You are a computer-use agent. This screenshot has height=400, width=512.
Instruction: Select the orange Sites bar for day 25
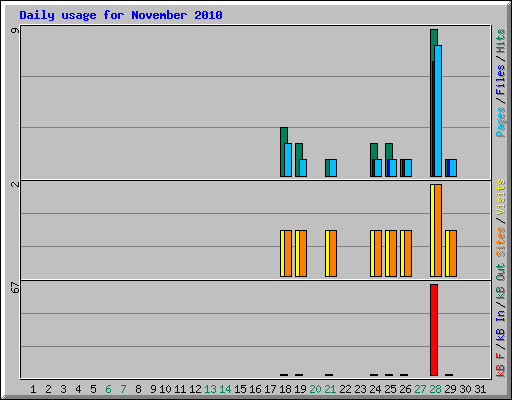coord(393,253)
